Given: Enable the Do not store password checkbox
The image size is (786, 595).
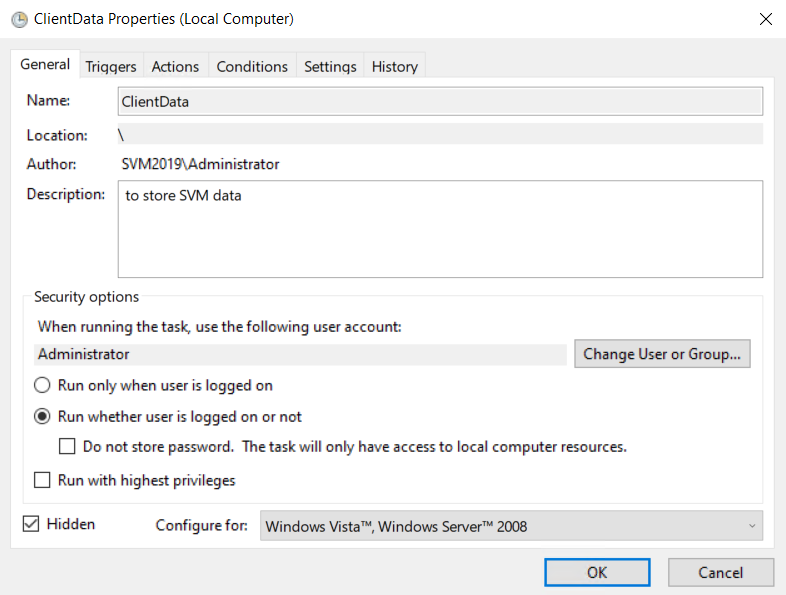Looking at the screenshot, I should tap(67, 447).
